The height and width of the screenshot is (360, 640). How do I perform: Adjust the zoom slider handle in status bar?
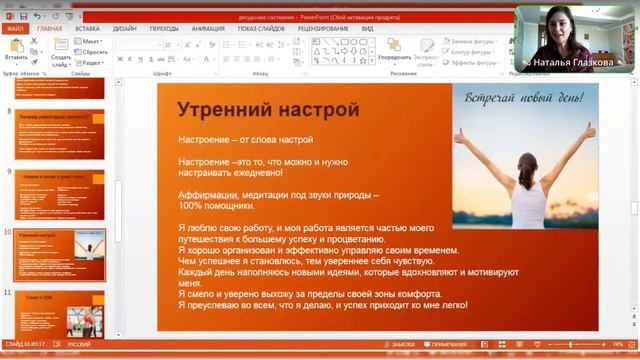pyautogui.click(x=571, y=344)
